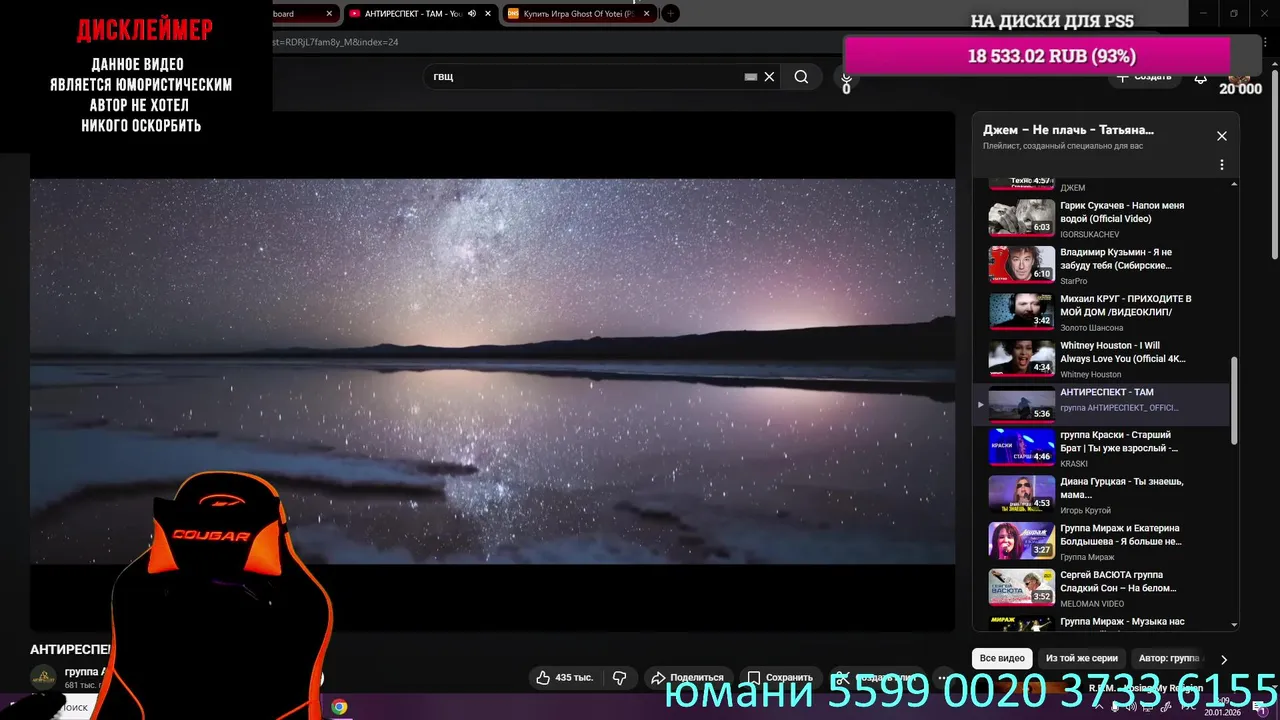Click the browser address bar URL
Screen dimensions: 1280x720
pyautogui.click(x=335, y=42)
